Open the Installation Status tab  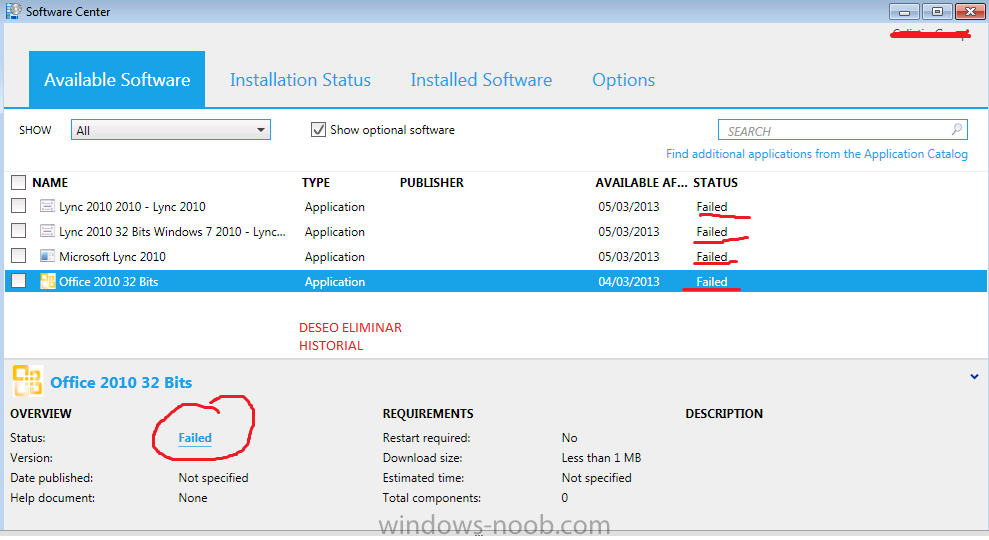pyautogui.click(x=300, y=80)
